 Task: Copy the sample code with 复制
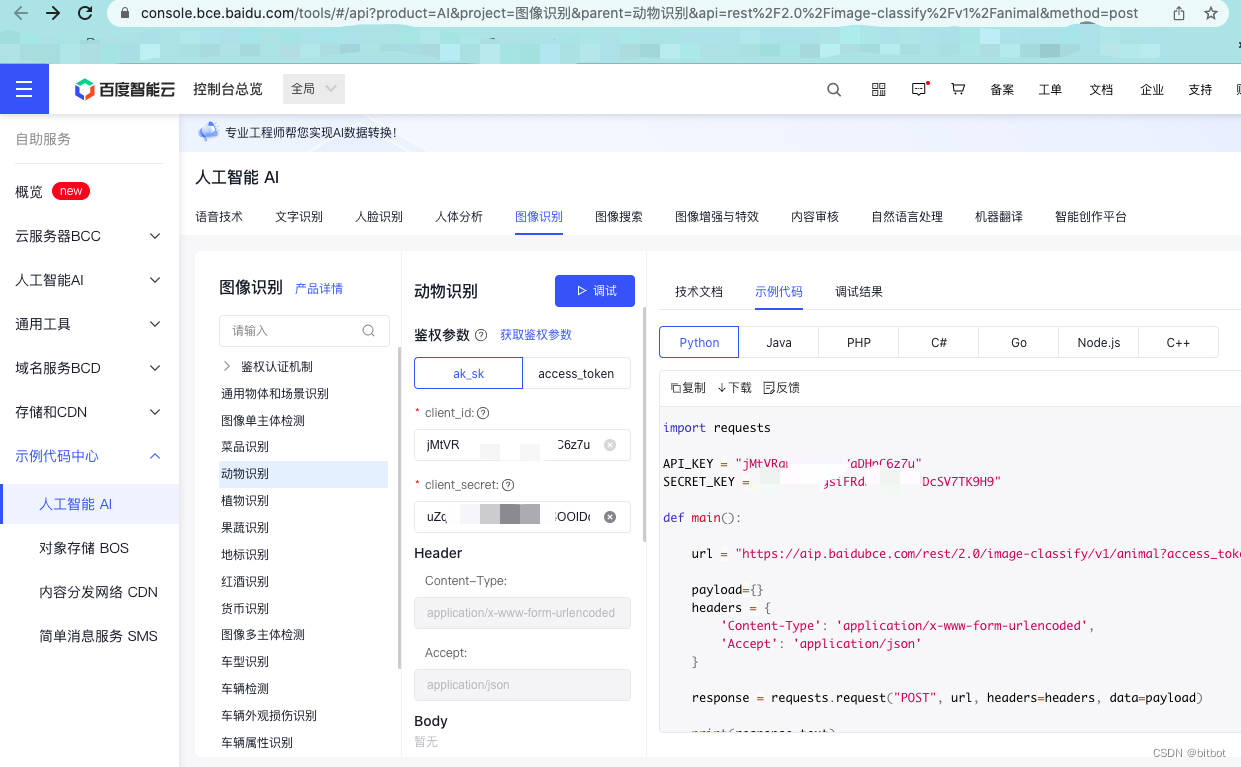click(x=687, y=387)
